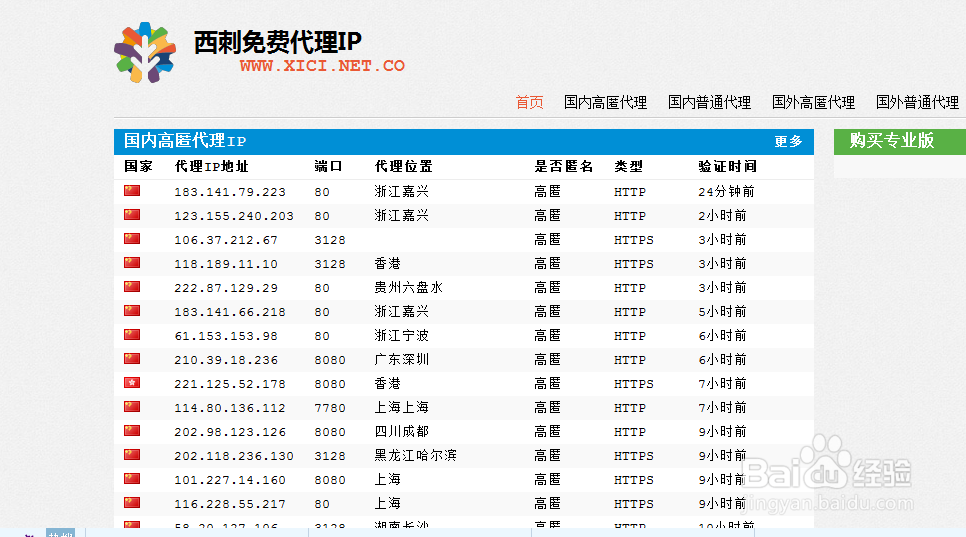Click location 浙江宁波
Viewport: 966px width, 537px height.
[x=402, y=336]
